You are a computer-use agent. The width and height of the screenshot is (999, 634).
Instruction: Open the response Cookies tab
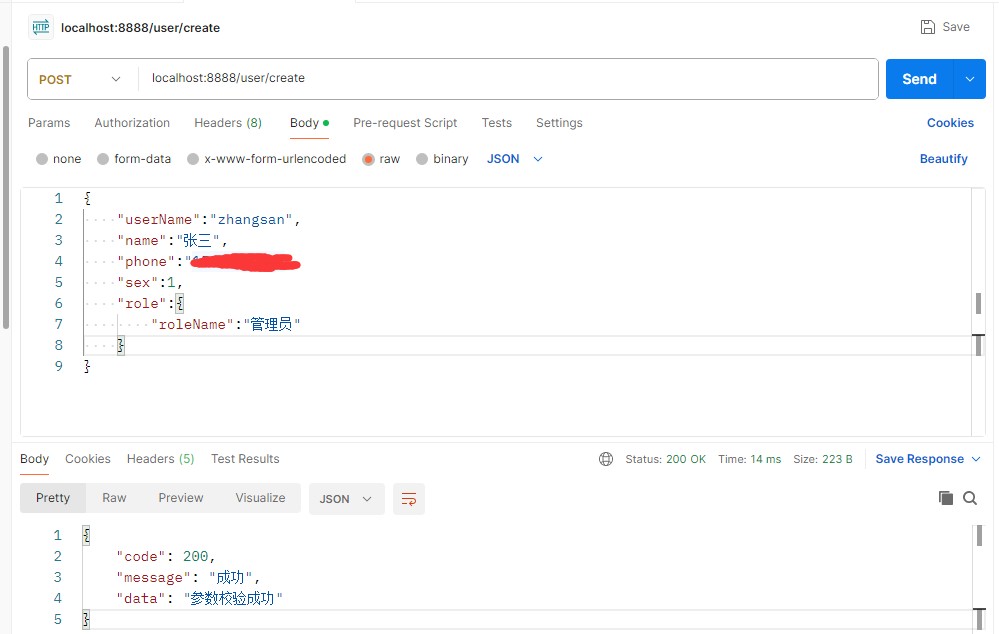click(x=88, y=459)
